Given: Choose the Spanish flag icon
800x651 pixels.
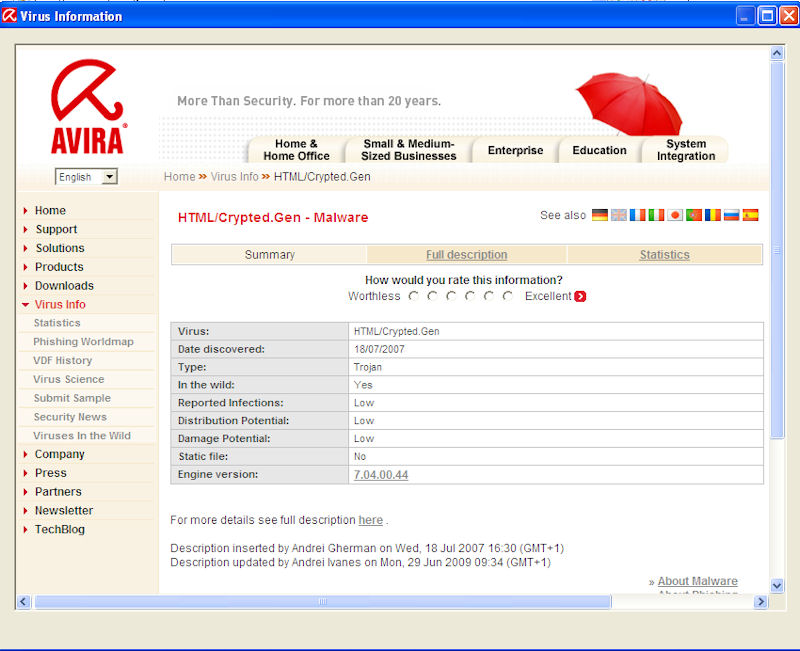Looking at the screenshot, I should [750, 215].
